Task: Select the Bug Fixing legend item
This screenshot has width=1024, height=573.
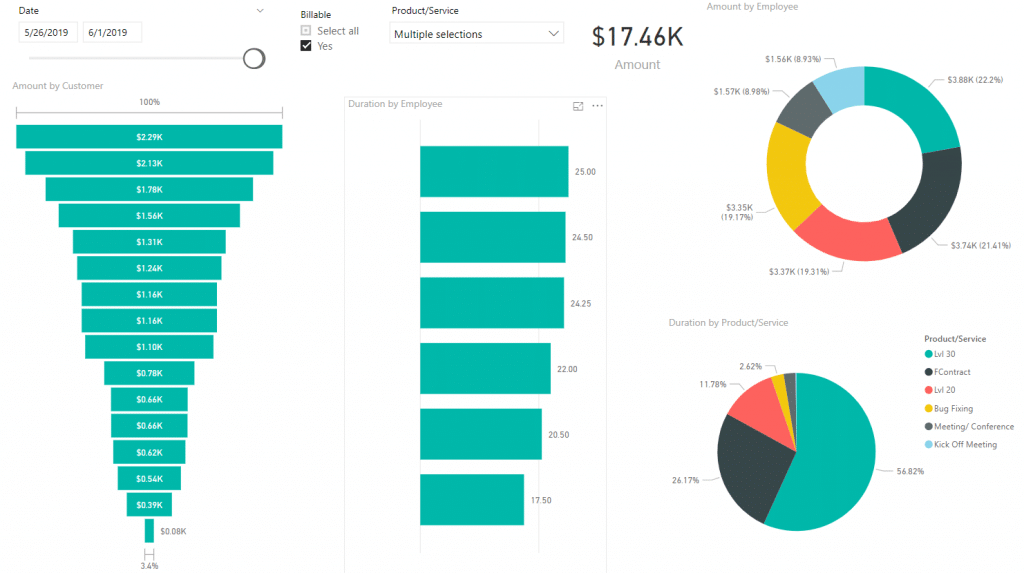Action: 949,408
